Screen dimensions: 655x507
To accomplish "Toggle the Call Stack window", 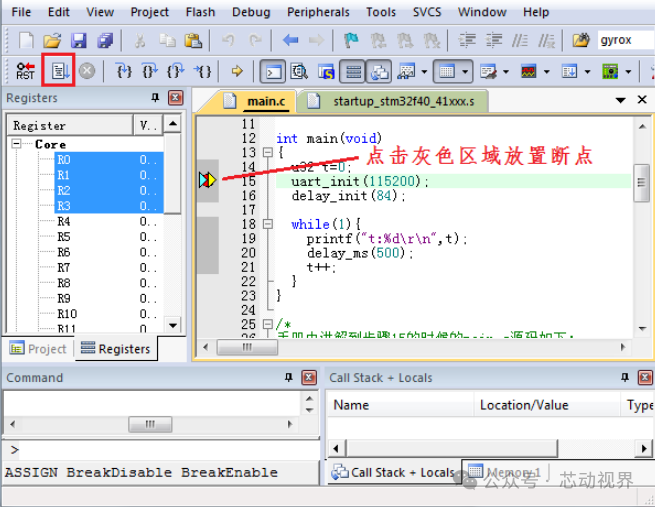I will click(x=379, y=72).
